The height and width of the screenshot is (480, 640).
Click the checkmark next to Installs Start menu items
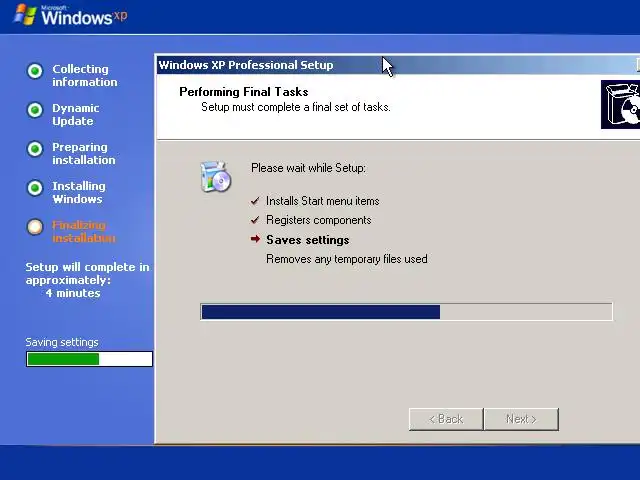pyautogui.click(x=255, y=201)
